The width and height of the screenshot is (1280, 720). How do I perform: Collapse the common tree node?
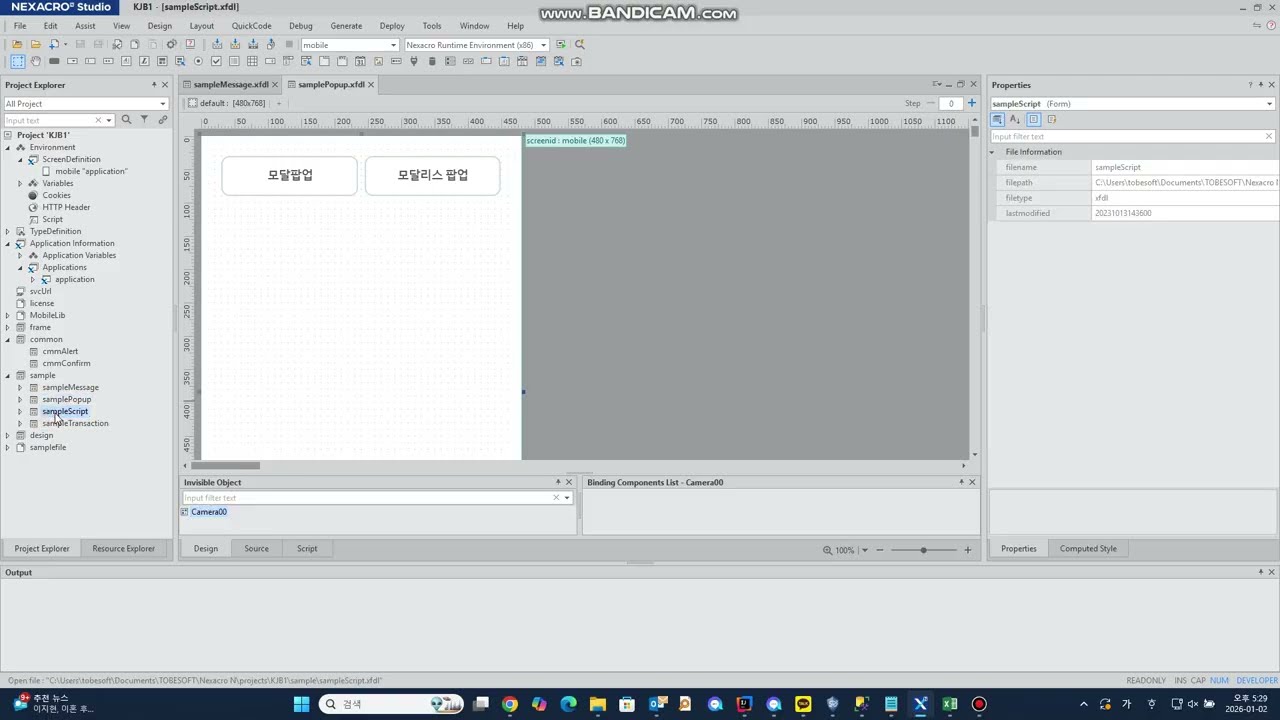tap(8, 339)
